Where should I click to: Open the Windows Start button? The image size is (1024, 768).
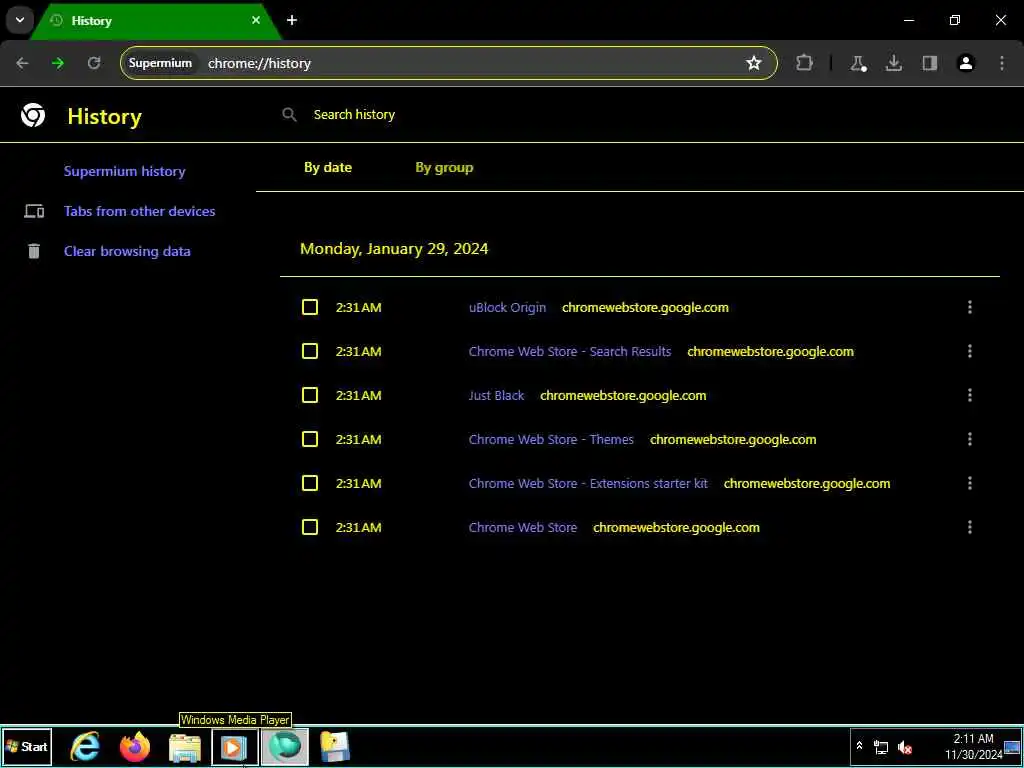tap(27, 746)
